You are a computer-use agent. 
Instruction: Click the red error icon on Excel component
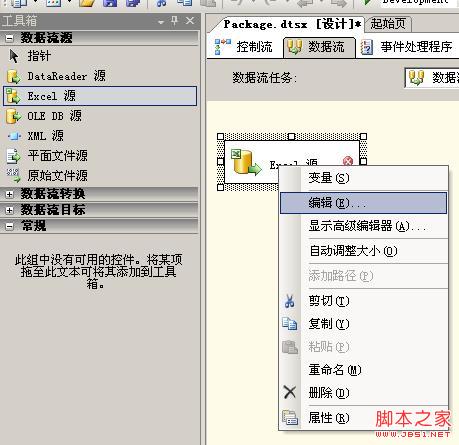[348, 161]
